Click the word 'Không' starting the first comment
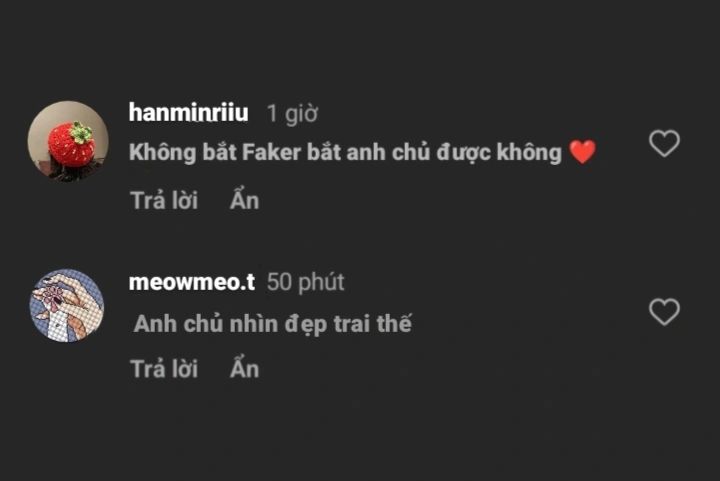This screenshot has height=481, width=720. (x=163, y=153)
